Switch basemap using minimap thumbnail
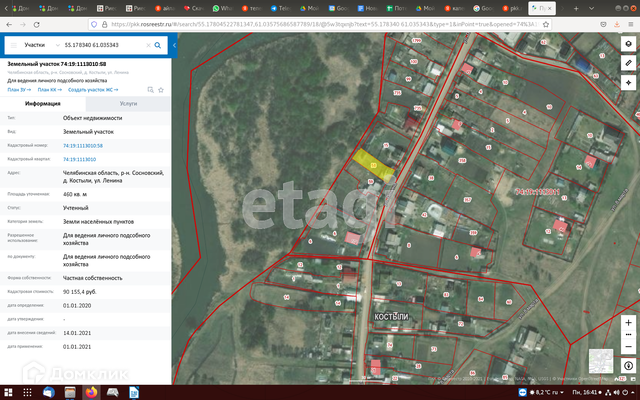This screenshot has width=640, height=400. pyautogui.click(x=601, y=360)
